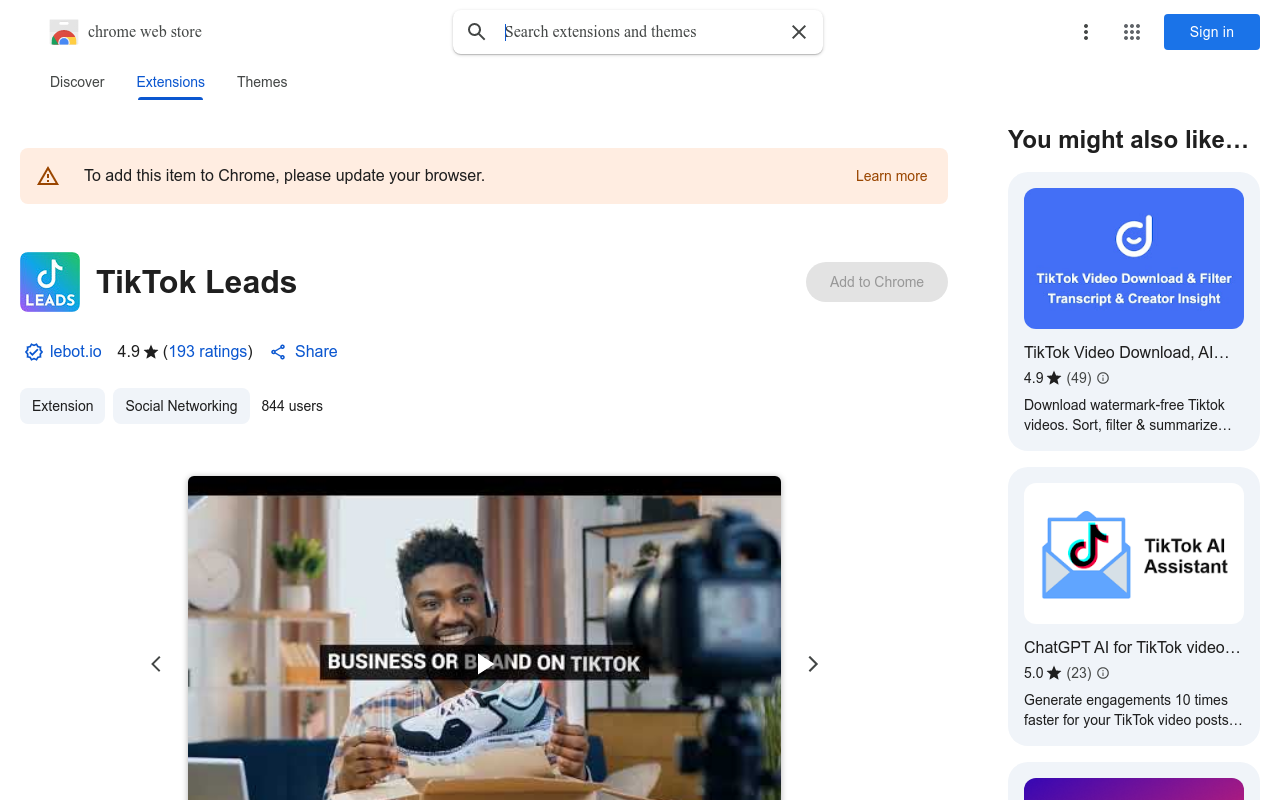
Task: Go to previous screenshot with left chevron
Action: click(156, 664)
